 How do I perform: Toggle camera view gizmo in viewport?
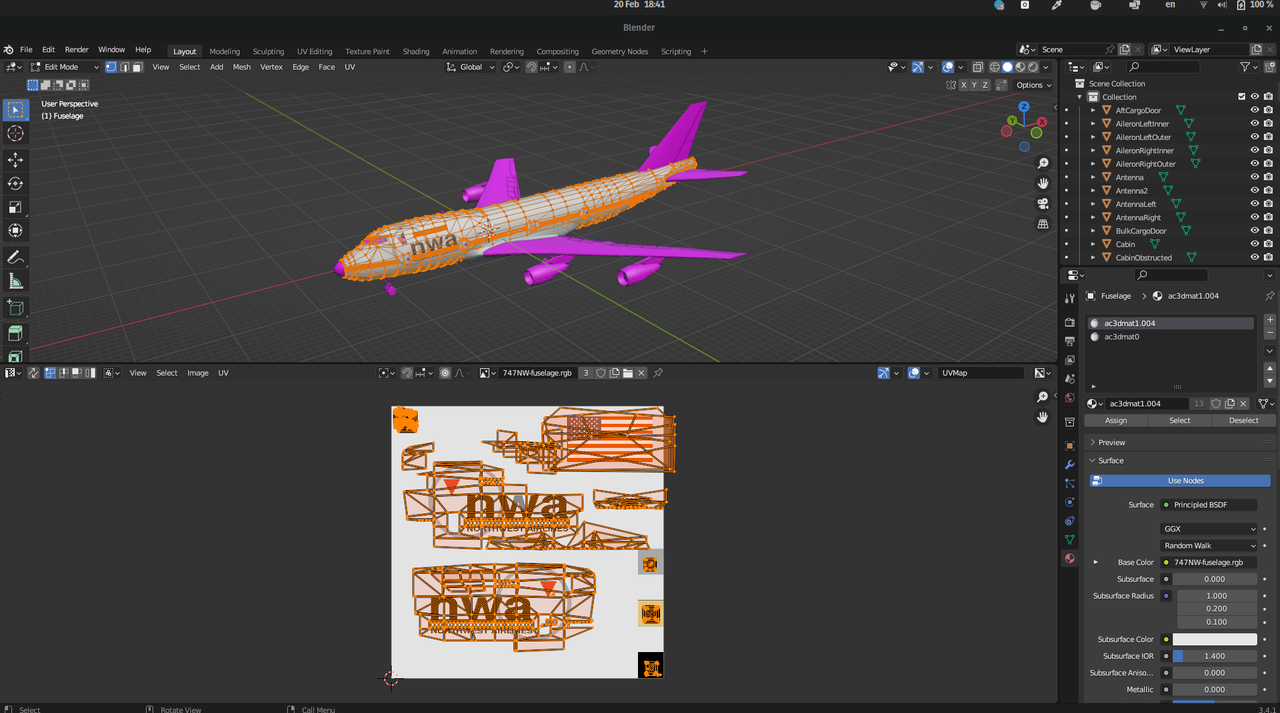click(1043, 203)
